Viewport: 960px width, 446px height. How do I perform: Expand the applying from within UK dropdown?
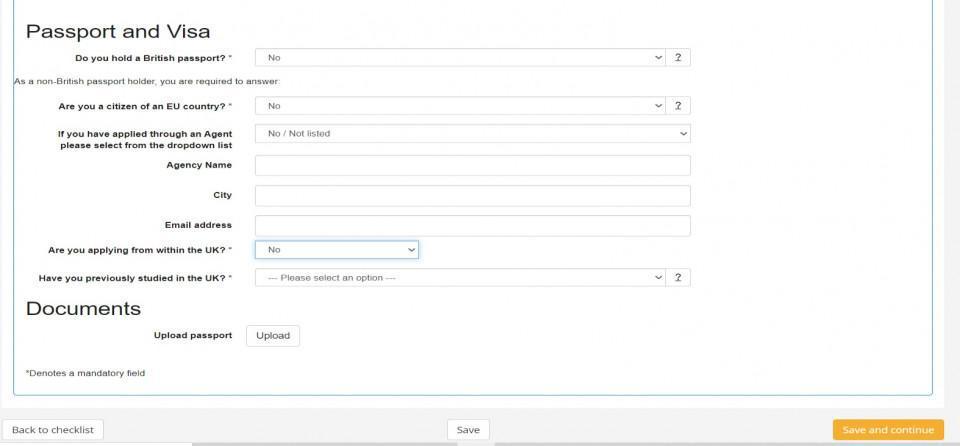(x=336, y=250)
